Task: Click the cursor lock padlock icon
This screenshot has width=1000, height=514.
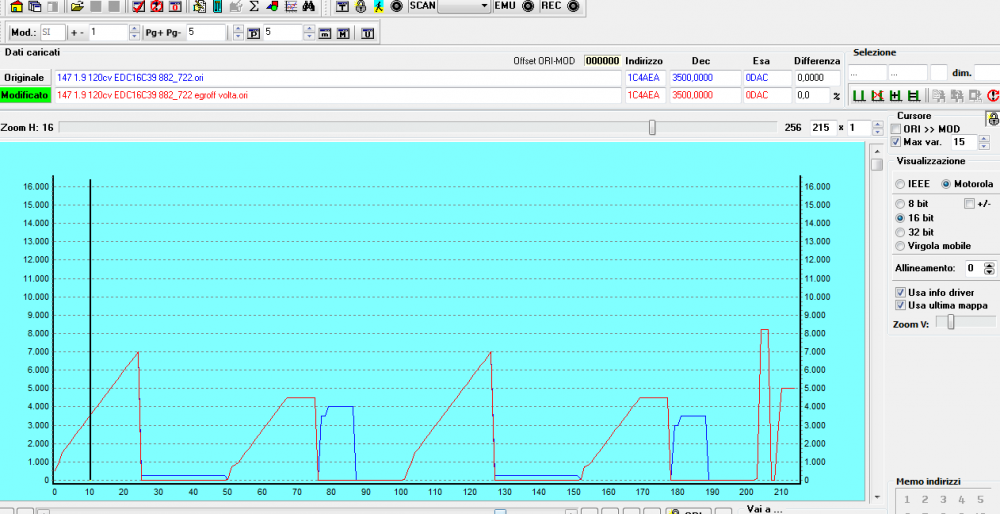Action: pyautogui.click(x=994, y=119)
